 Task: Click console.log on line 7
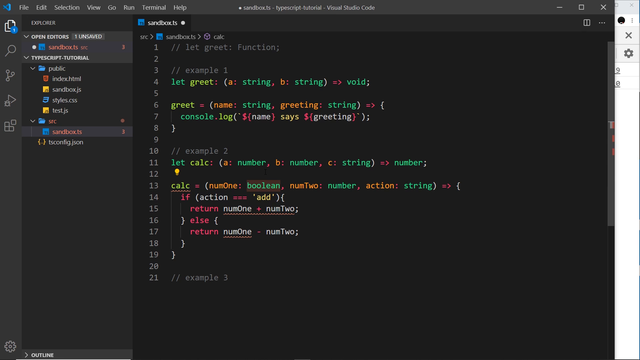coord(207,117)
